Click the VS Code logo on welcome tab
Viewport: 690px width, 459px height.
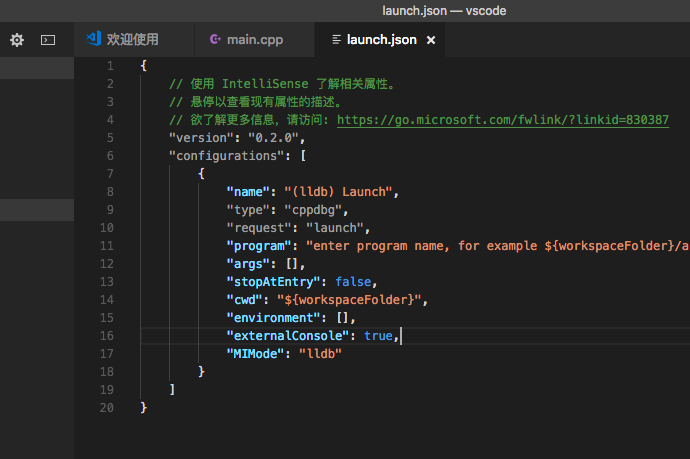94,40
